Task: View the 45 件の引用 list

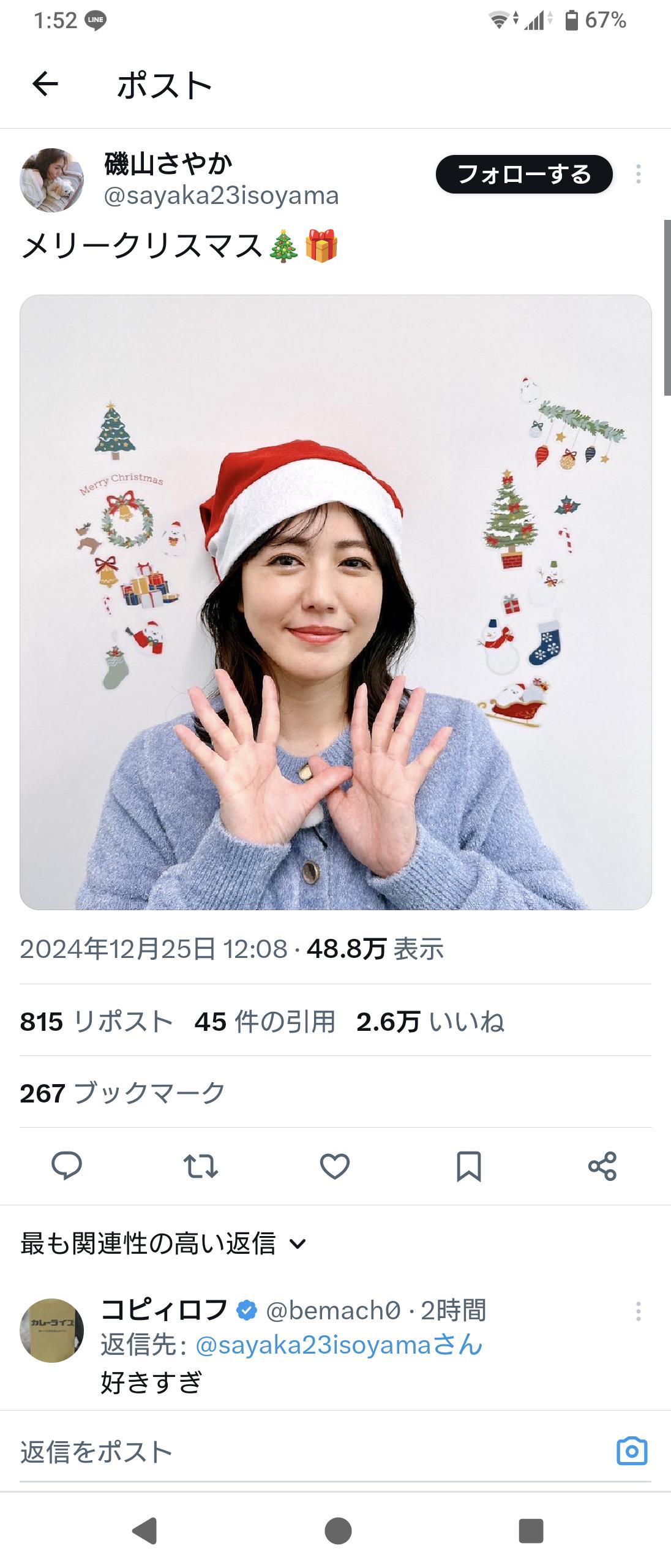Action: (264, 1022)
